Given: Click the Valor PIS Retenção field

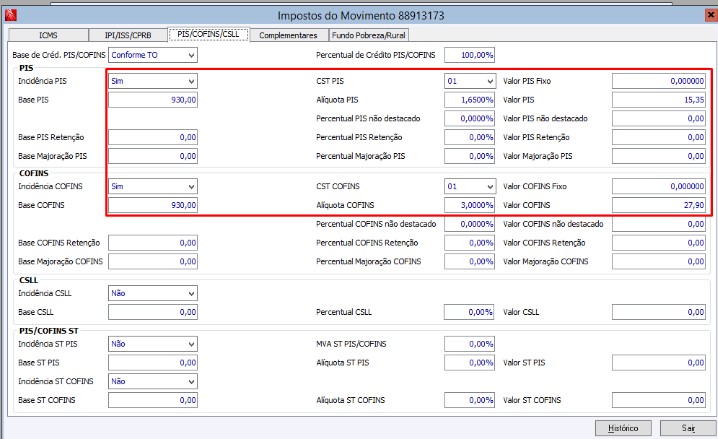Looking at the screenshot, I should [x=659, y=137].
